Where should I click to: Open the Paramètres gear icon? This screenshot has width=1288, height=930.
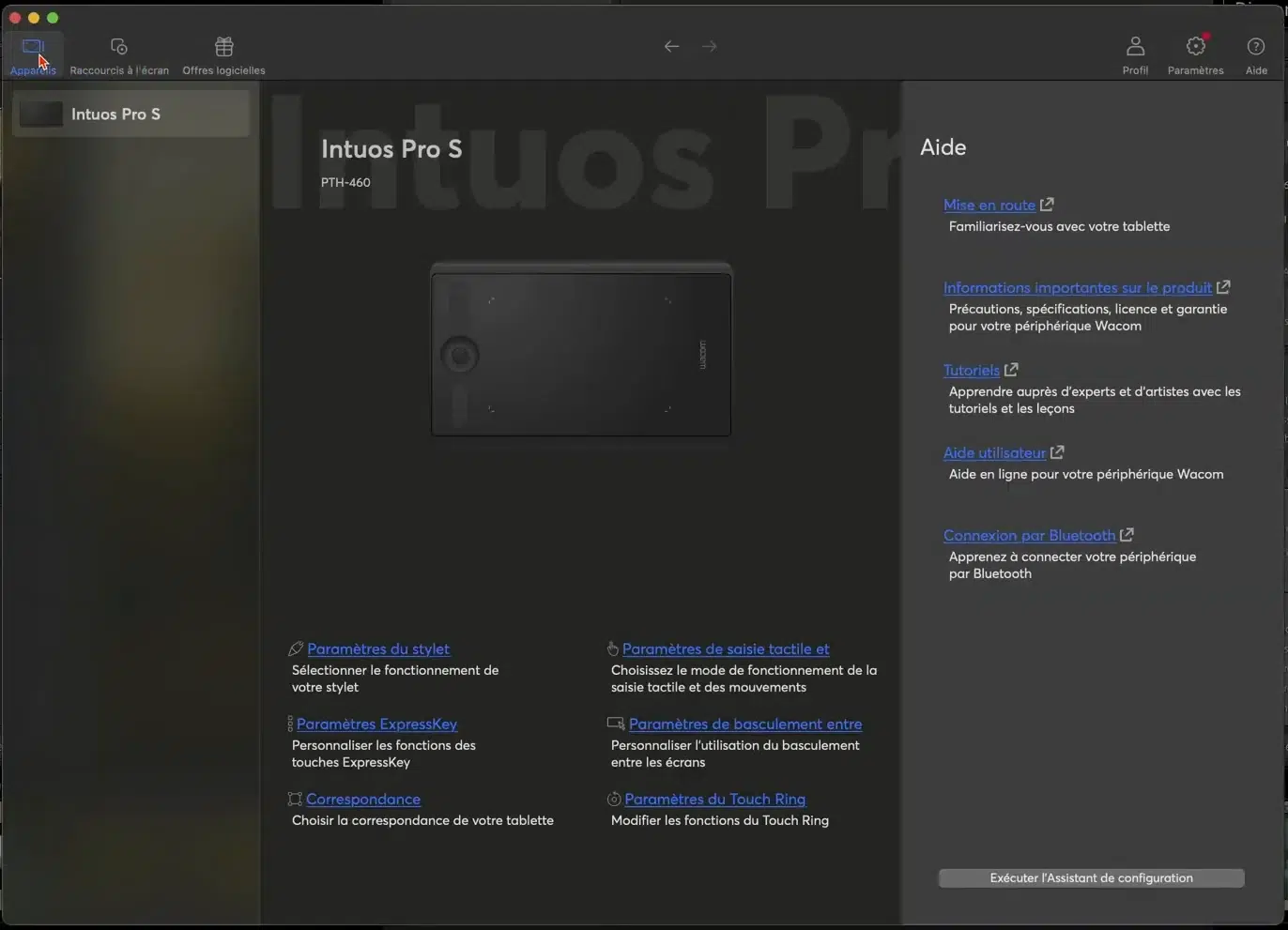1195,46
